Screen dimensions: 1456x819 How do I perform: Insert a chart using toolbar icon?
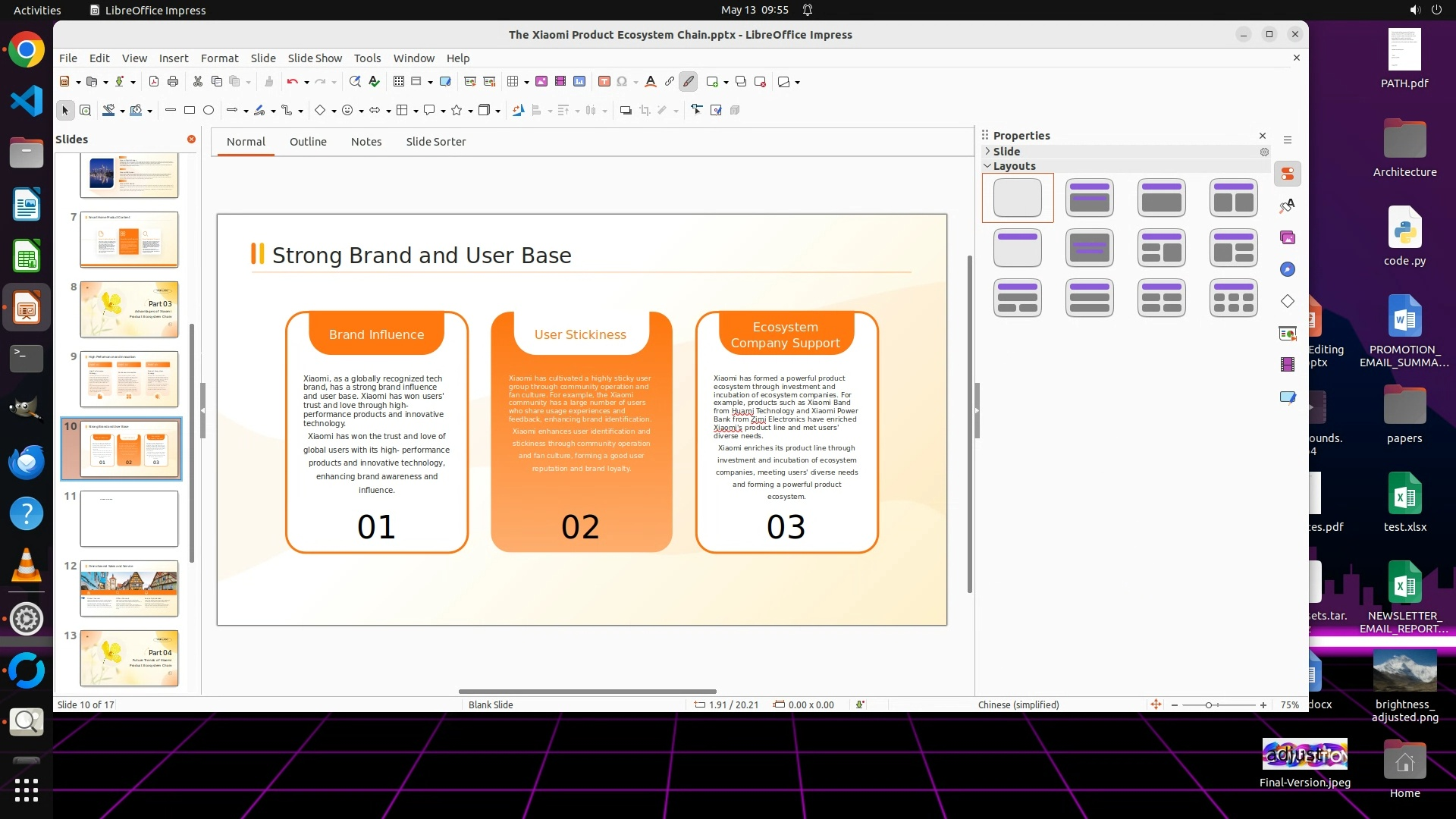pyautogui.click(x=579, y=82)
